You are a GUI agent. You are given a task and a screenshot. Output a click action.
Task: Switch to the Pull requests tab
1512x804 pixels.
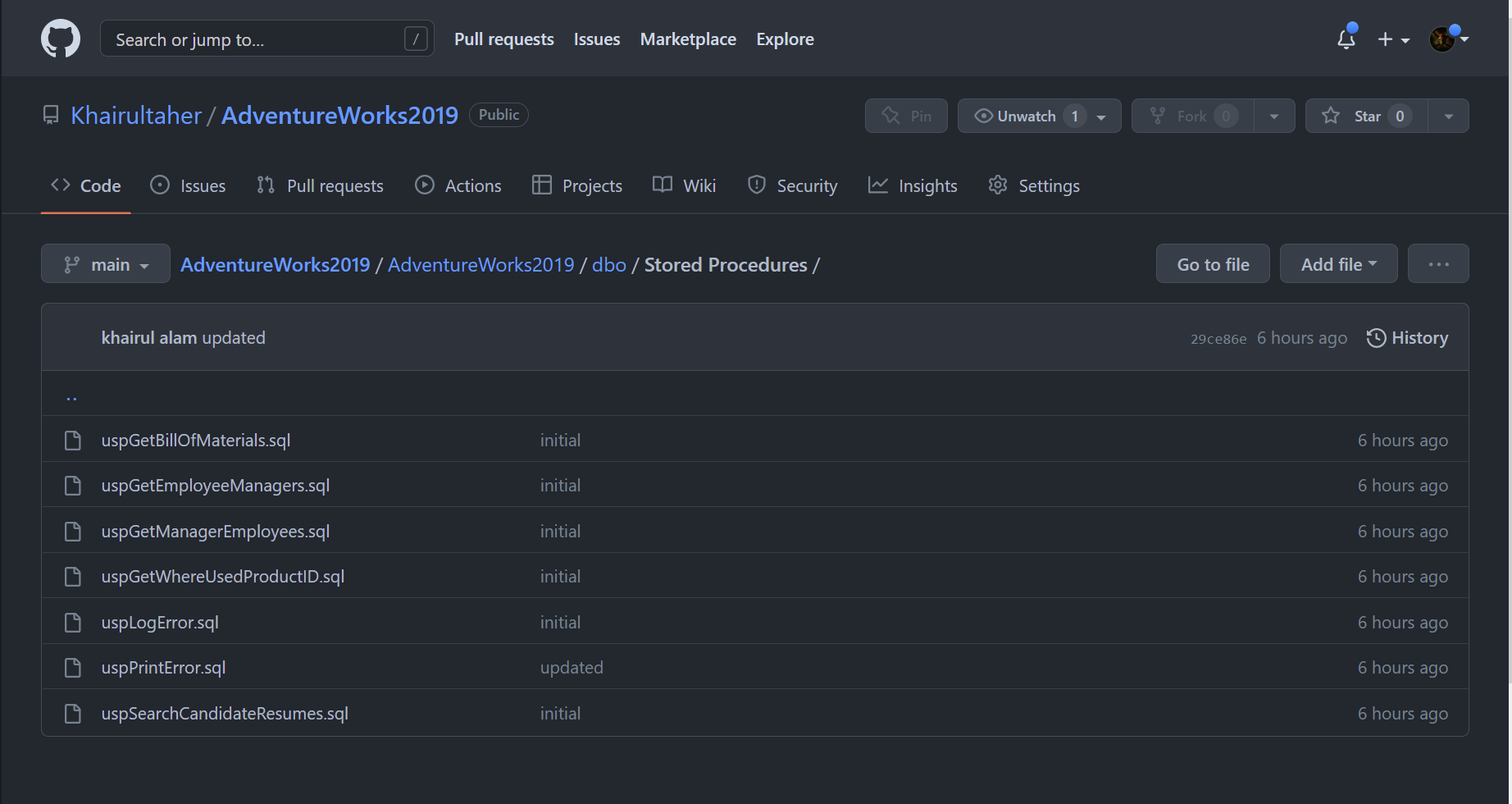coord(320,185)
